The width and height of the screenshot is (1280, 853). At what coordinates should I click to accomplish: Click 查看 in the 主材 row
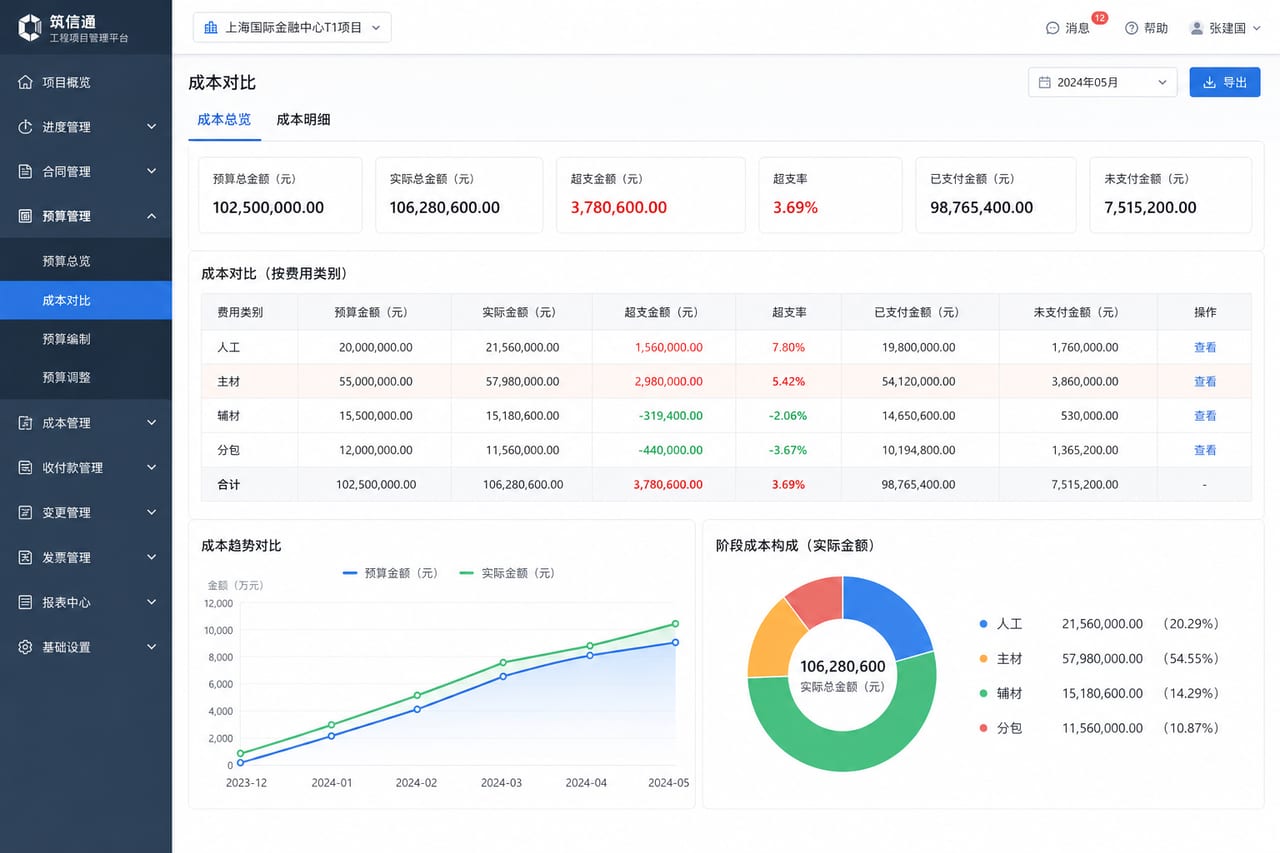tap(1205, 381)
